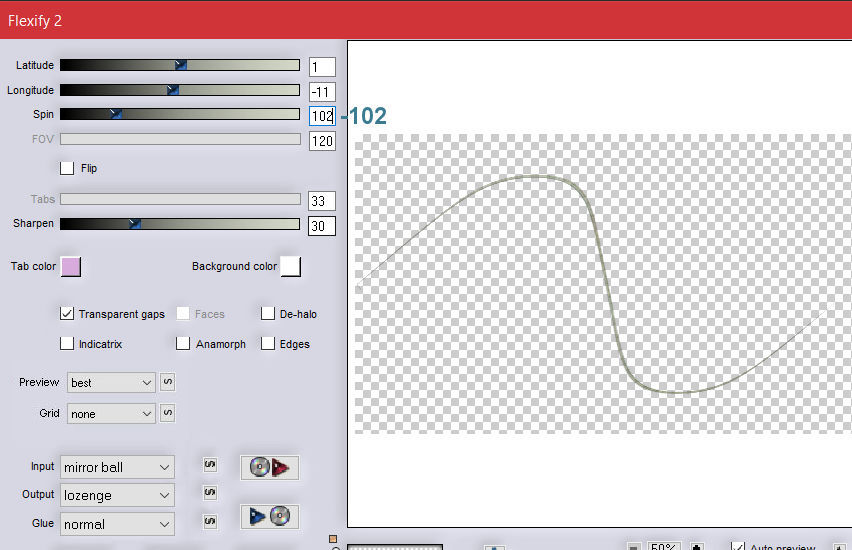
Task: Click the disc and red arrow button
Action: pos(270,467)
